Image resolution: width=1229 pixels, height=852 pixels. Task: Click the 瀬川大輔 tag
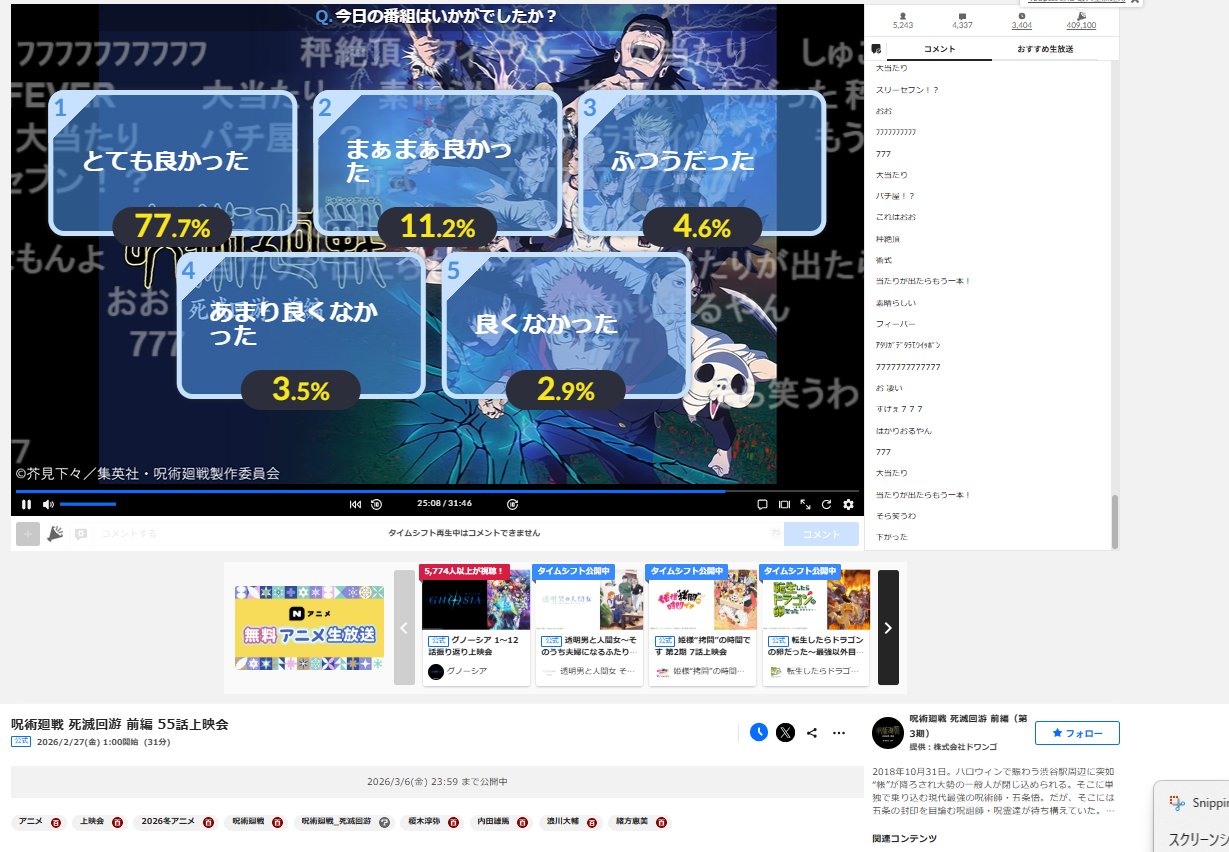(x=563, y=821)
